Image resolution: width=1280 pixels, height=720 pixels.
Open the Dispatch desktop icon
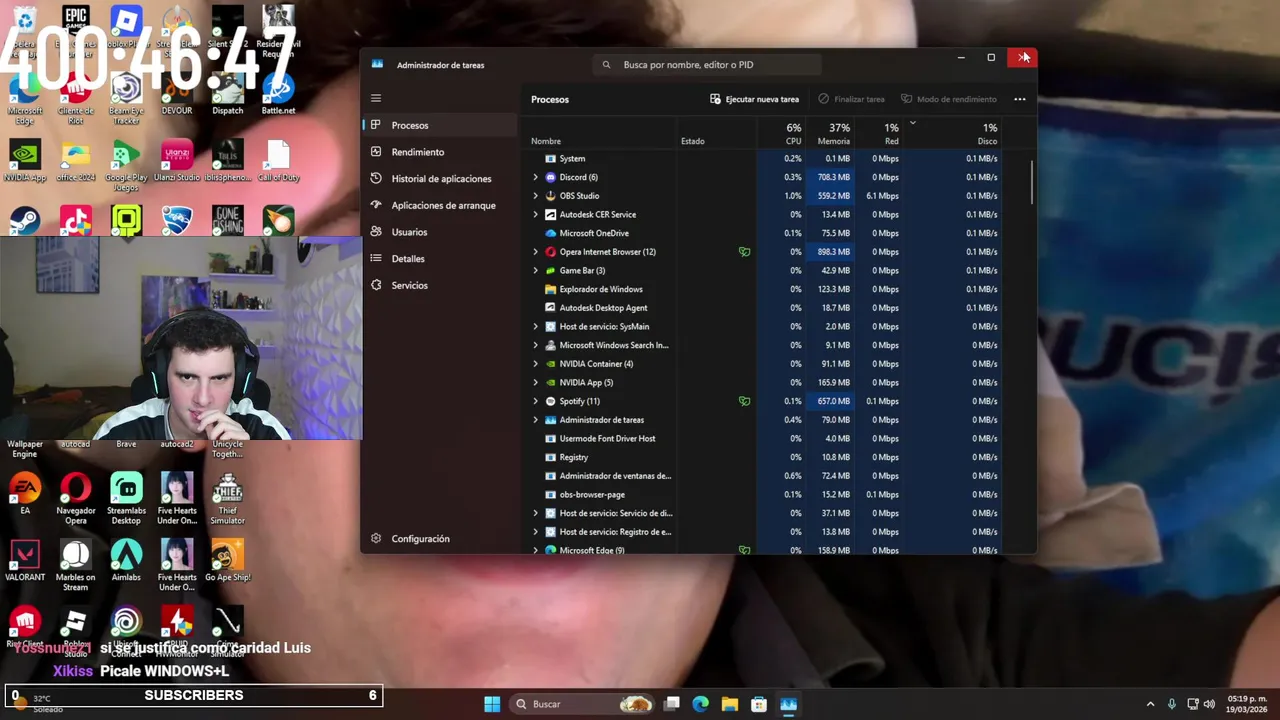227,94
